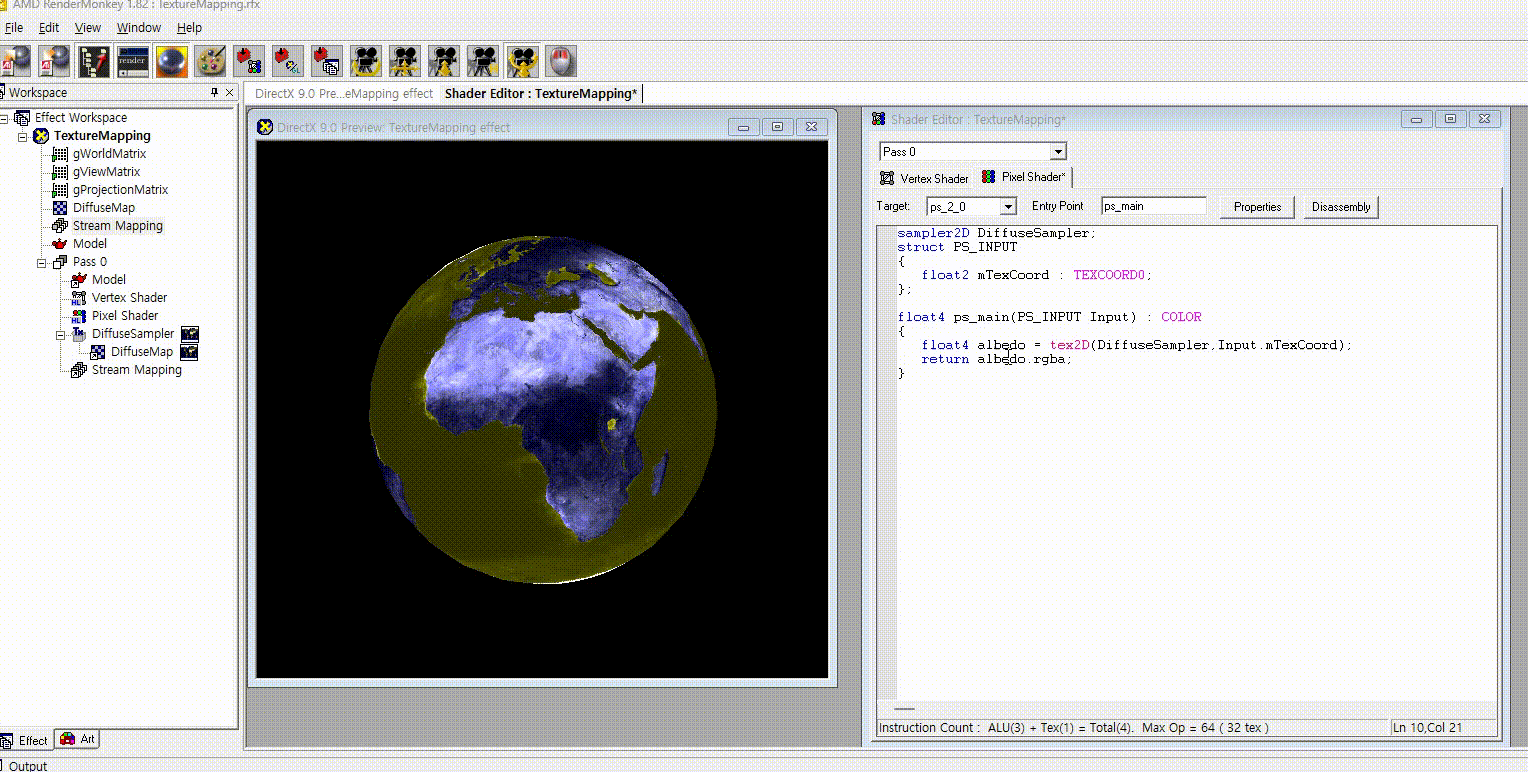Click the highlighted camera toolbar icon
Screen dimensions: 1528x772
coord(522,61)
